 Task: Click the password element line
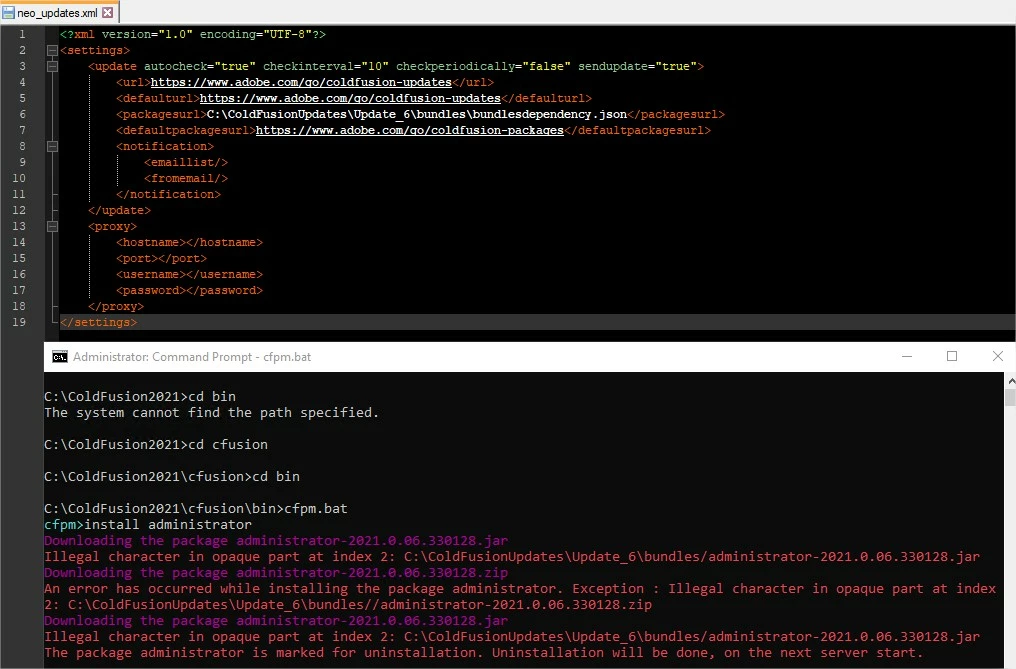point(189,290)
